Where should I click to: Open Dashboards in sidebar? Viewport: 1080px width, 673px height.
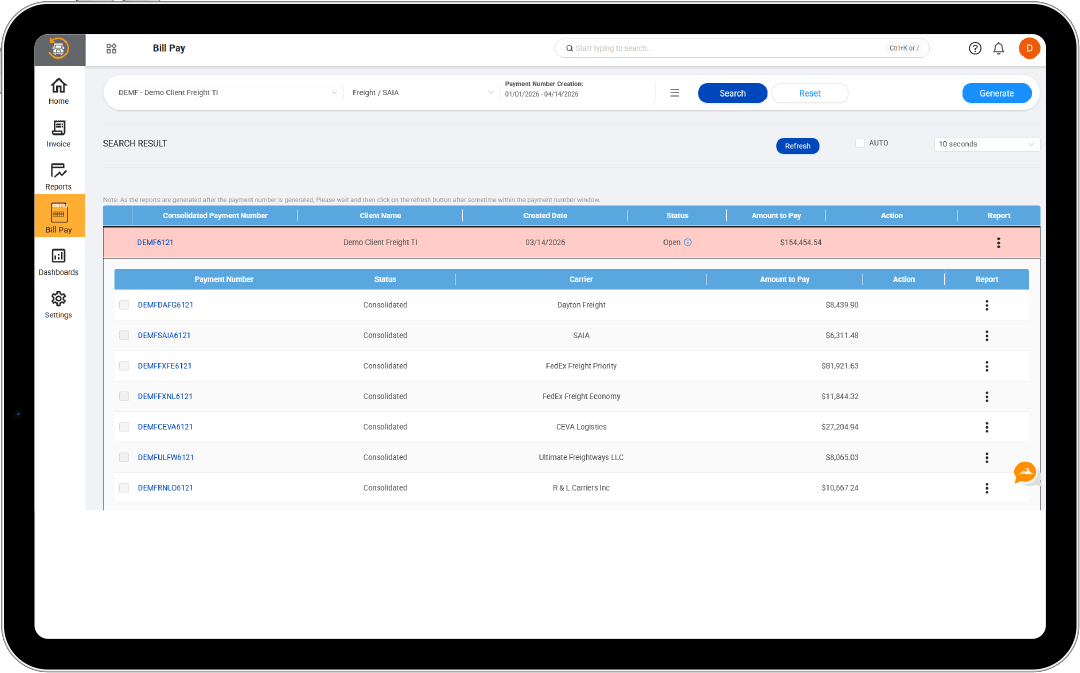point(59,262)
